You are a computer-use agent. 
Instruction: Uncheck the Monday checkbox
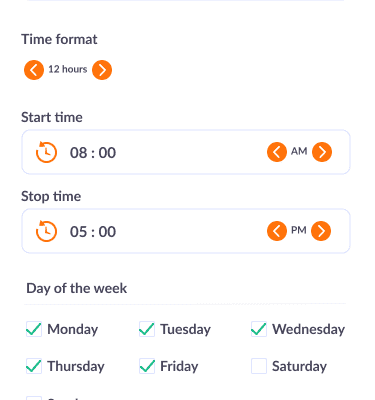click(34, 329)
